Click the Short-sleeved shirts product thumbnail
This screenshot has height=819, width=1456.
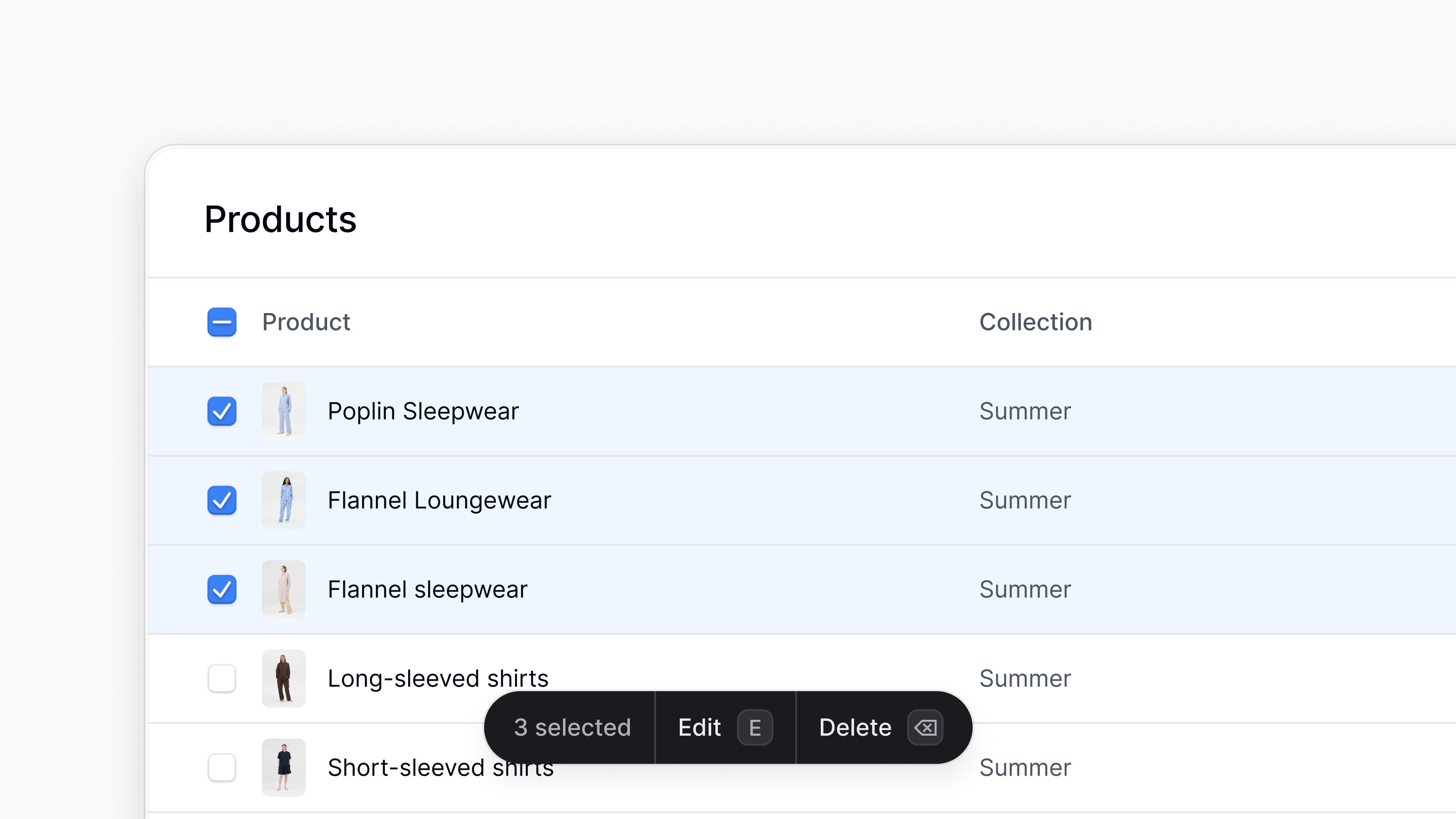pos(284,768)
